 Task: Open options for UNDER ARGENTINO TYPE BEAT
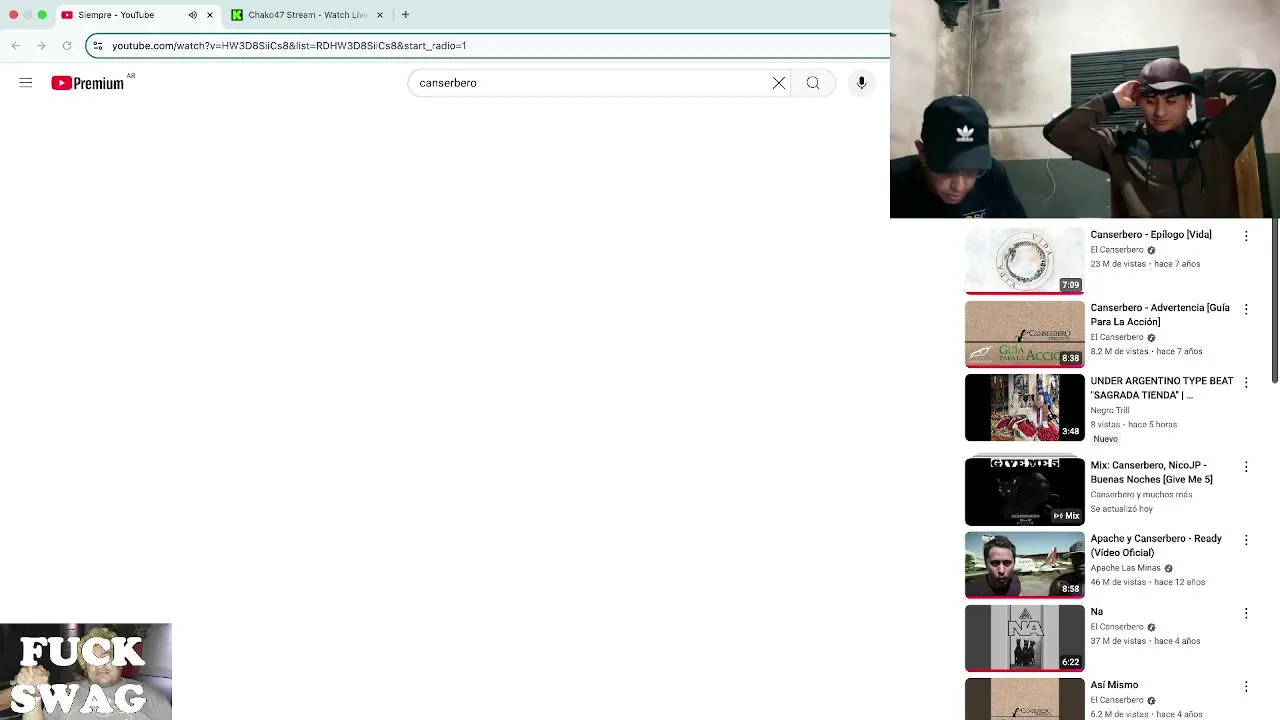1246,382
